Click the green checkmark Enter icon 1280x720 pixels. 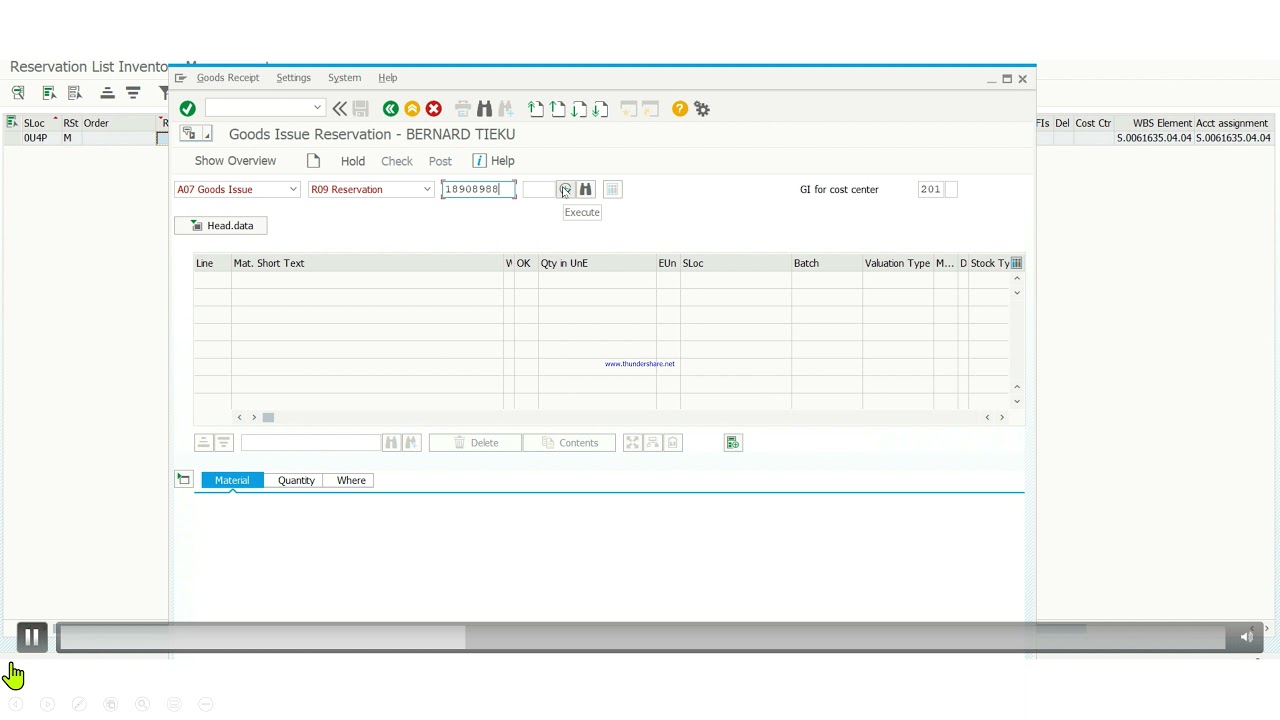coord(187,109)
